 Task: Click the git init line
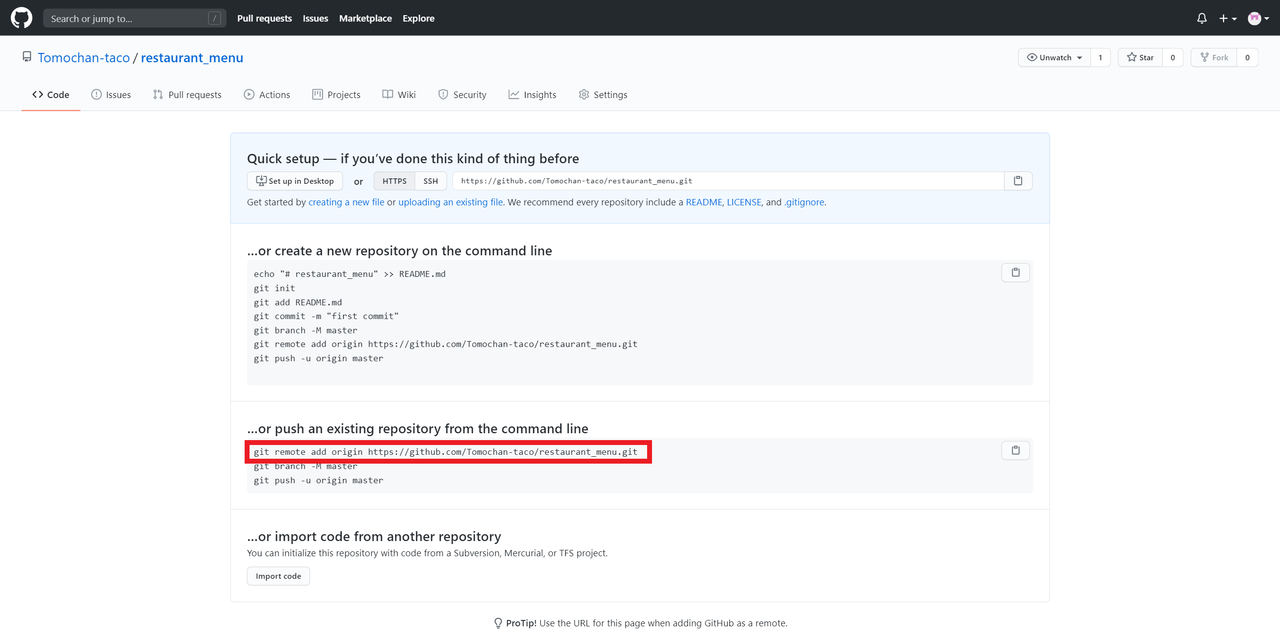point(274,288)
